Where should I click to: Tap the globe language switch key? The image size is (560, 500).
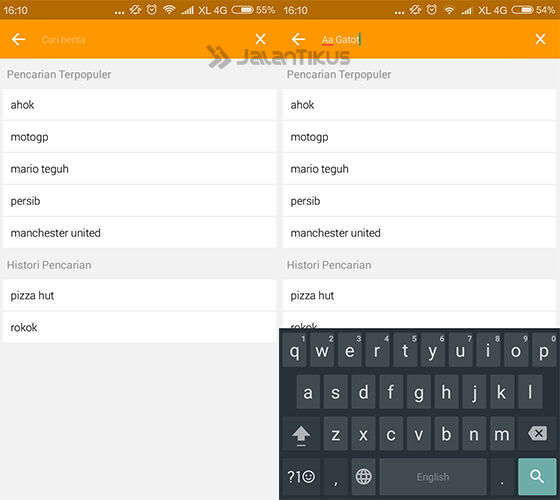click(x=364, y=476)
